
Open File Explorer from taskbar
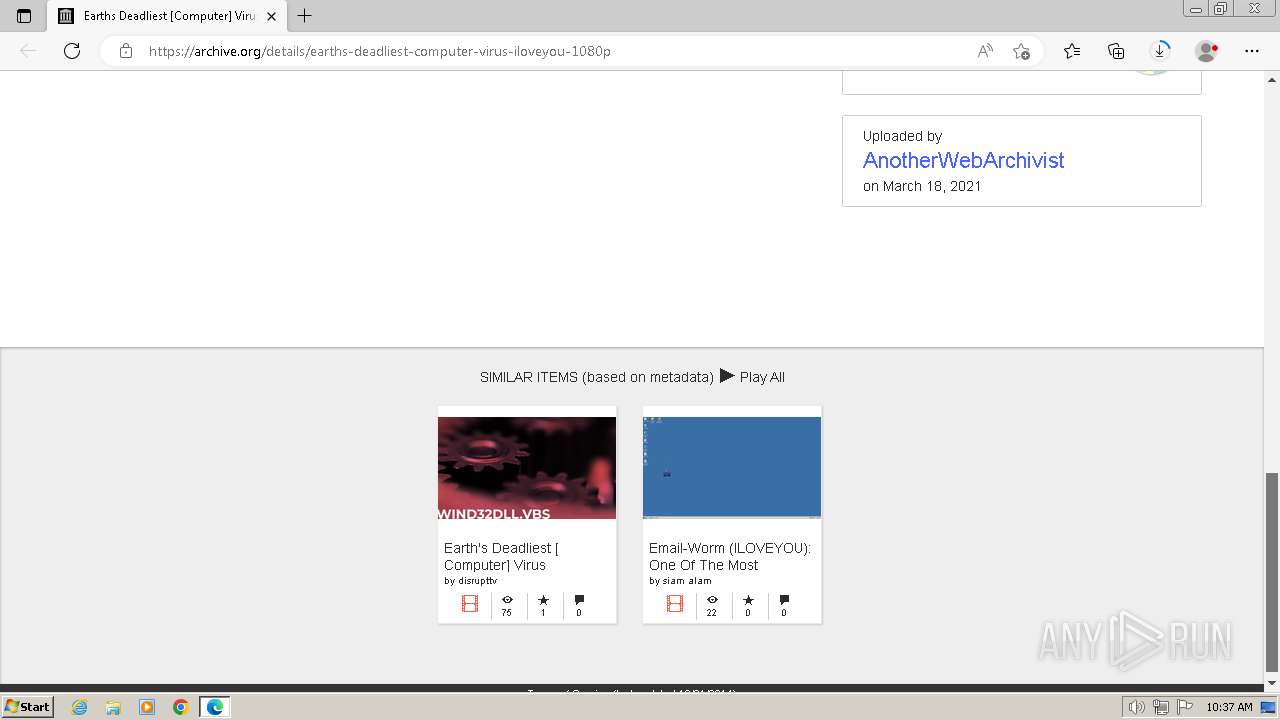point(113,707)
